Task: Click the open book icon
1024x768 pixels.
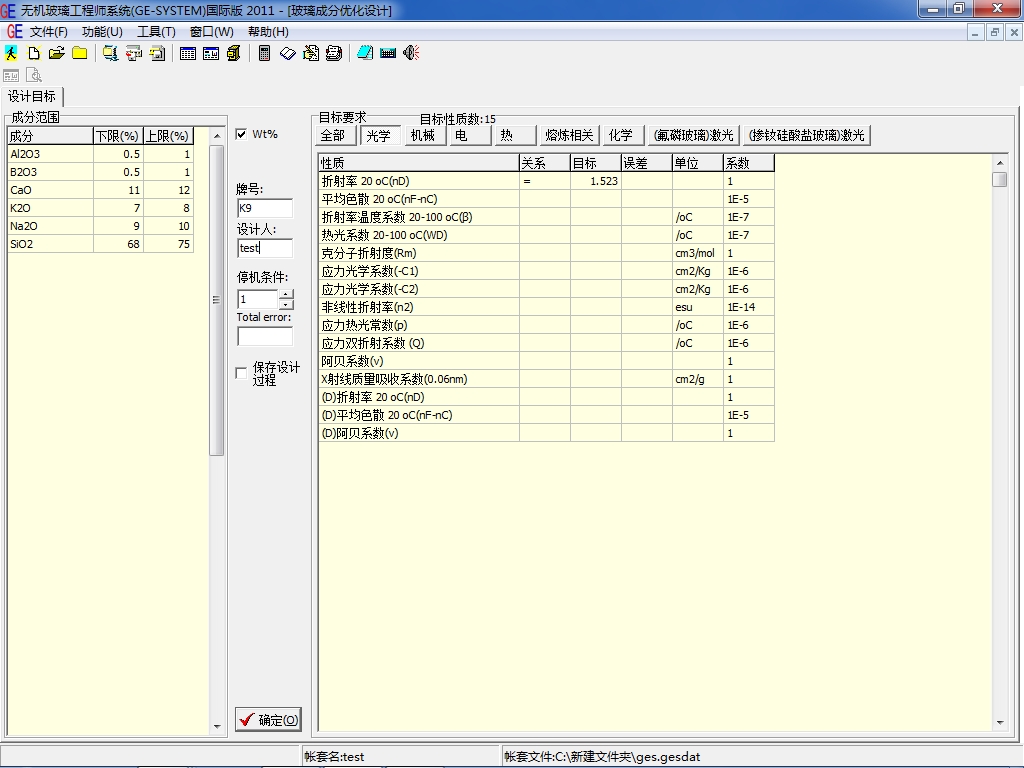Action: pos(287,54)
